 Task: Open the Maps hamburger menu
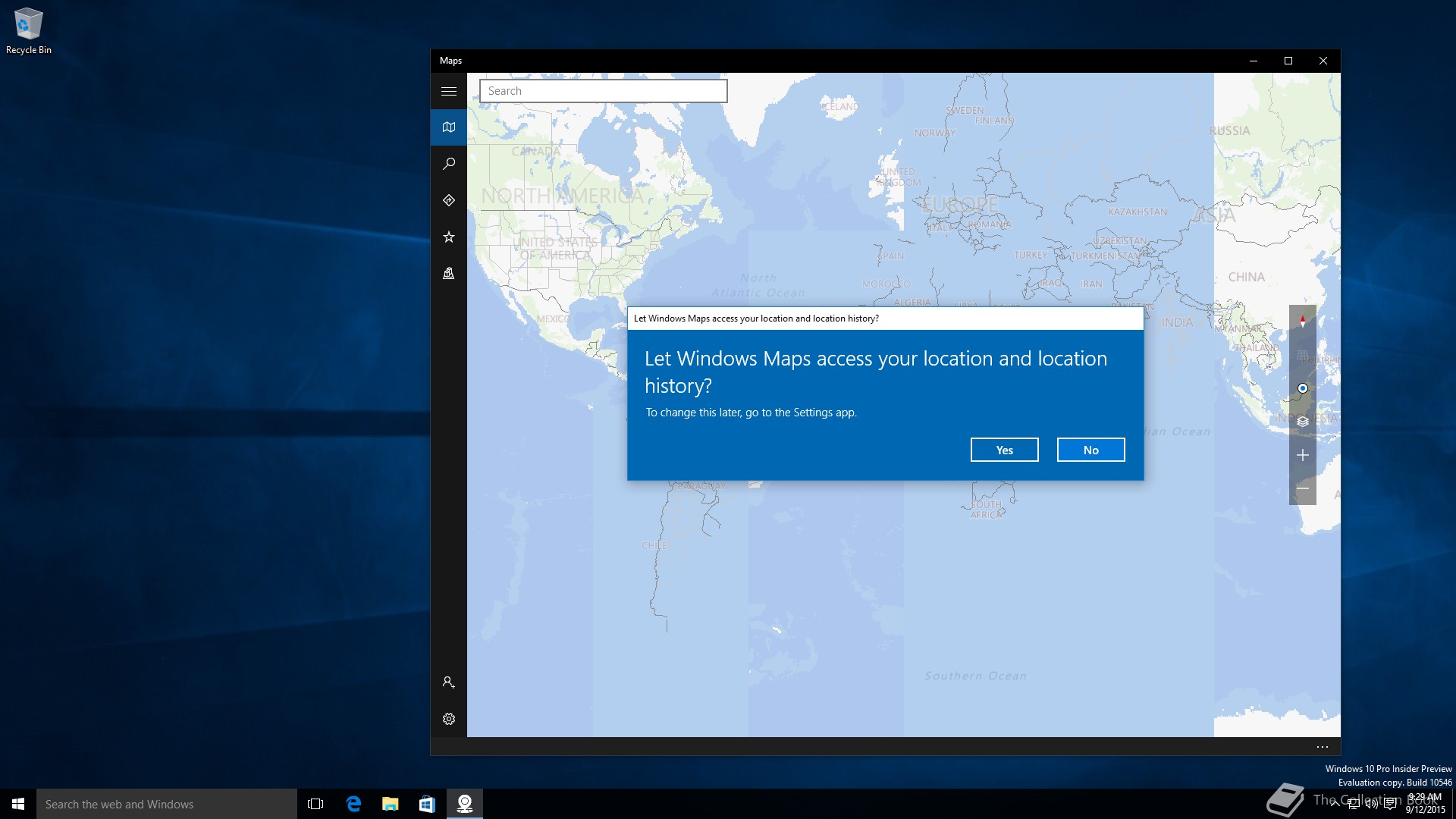(x=449, y=91)
